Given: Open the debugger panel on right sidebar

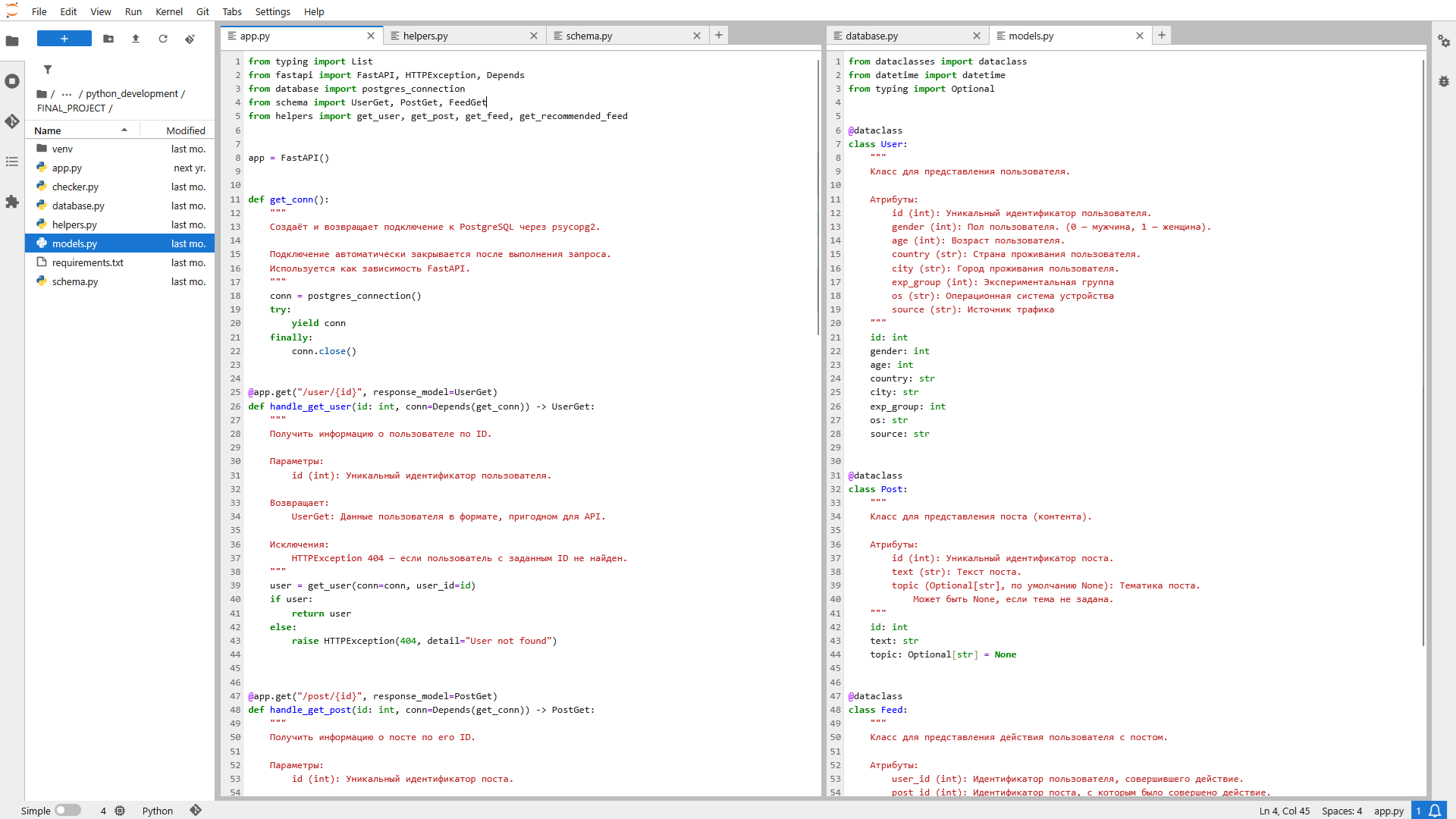Looking at the screenshot, I should [x=1444, y=81].
